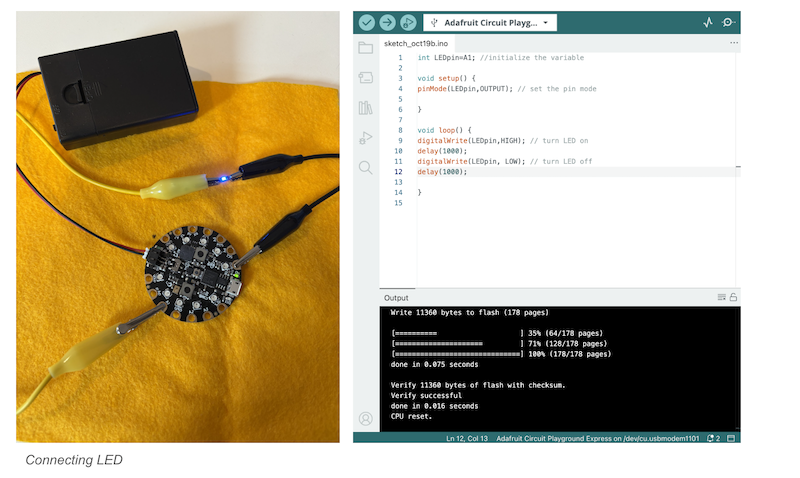800x478 pixels.
Task: Click the notifications count in status bar
Action: pyautogui.click(x=713, y=438)
